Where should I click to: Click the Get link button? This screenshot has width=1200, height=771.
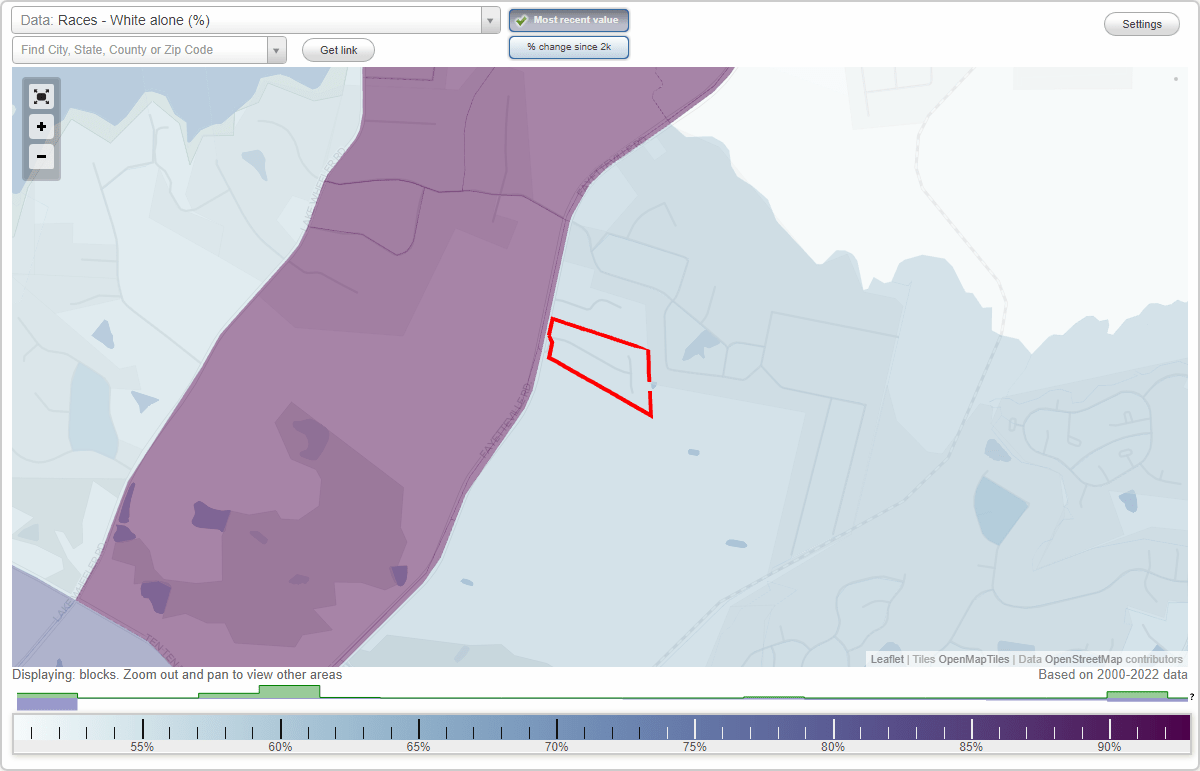pyautogui.click(x=338, y=50)
